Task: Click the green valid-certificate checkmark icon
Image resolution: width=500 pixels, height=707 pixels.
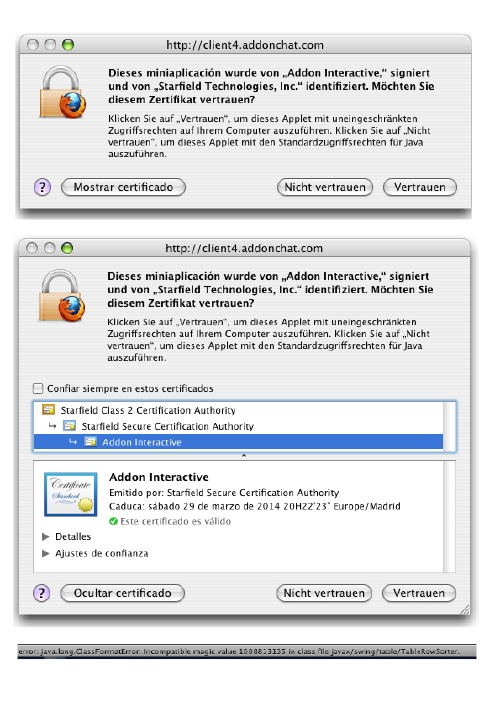Action: 113,521
